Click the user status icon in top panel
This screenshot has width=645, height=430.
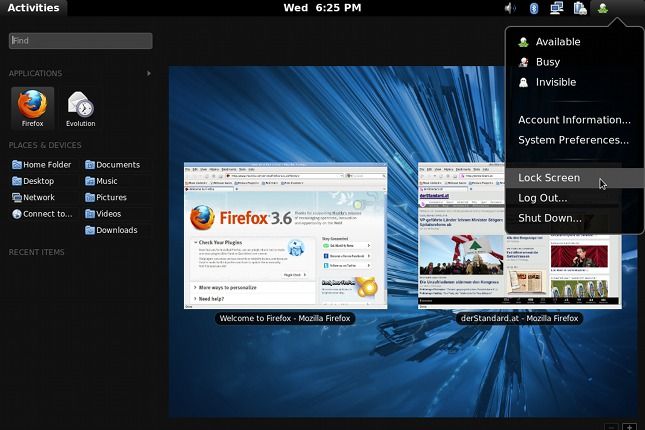tap(603, 8)
